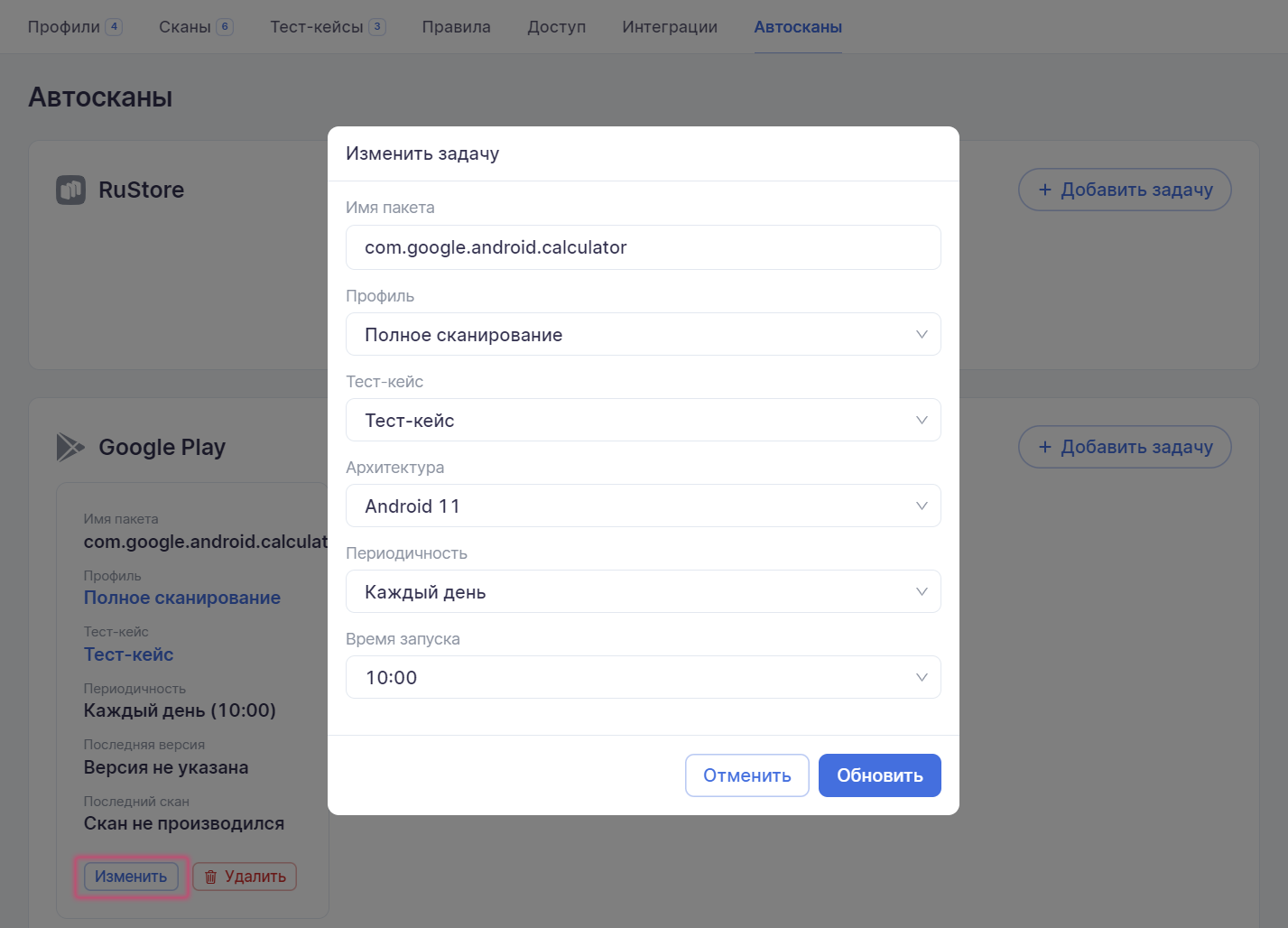Viewport: 1288px width, 928px height.
Task: Switch to the Профили tab
Action: (64, 27)
